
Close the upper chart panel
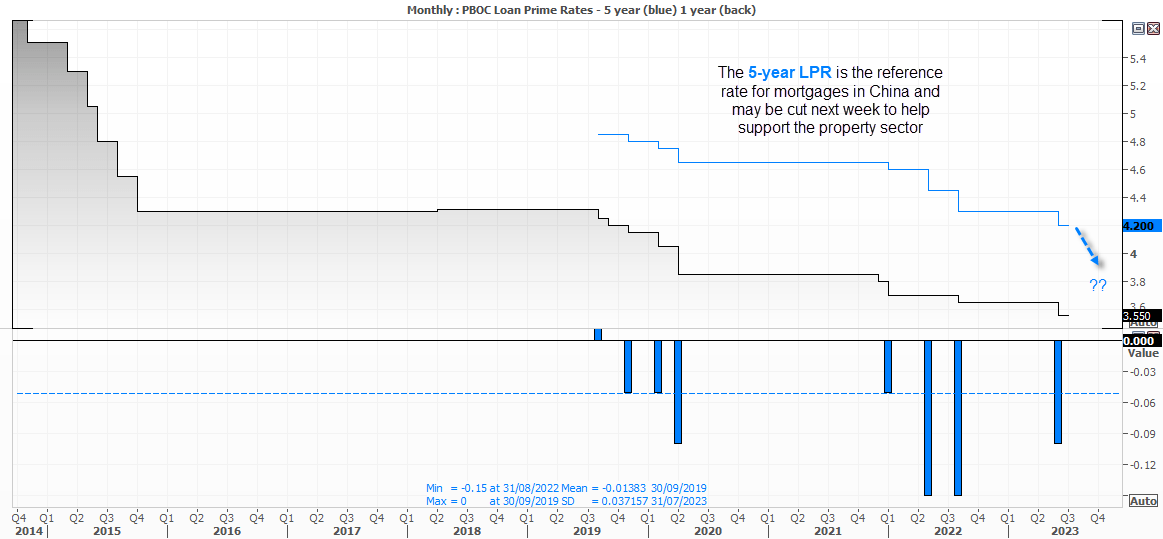click(x=1152, y=29)
